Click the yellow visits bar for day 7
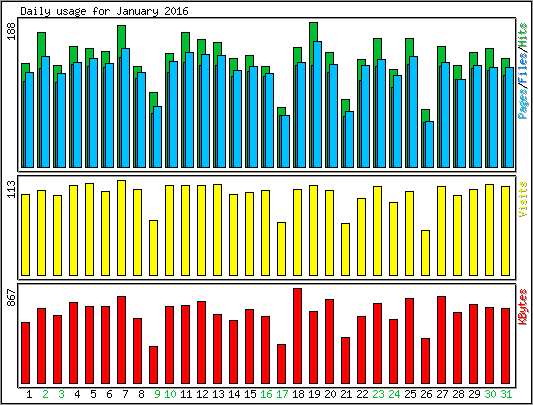The height and width of the screenshot is (405, 533). 122,228
